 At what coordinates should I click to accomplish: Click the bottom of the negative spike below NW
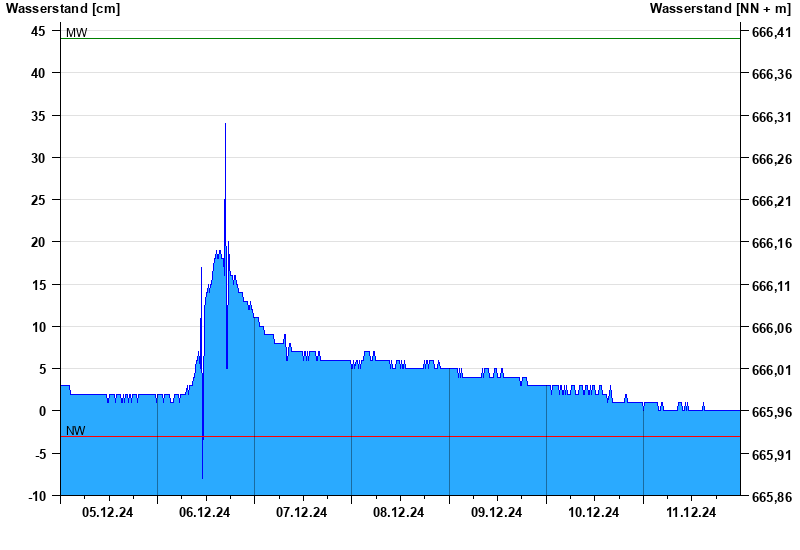point(202,478)
